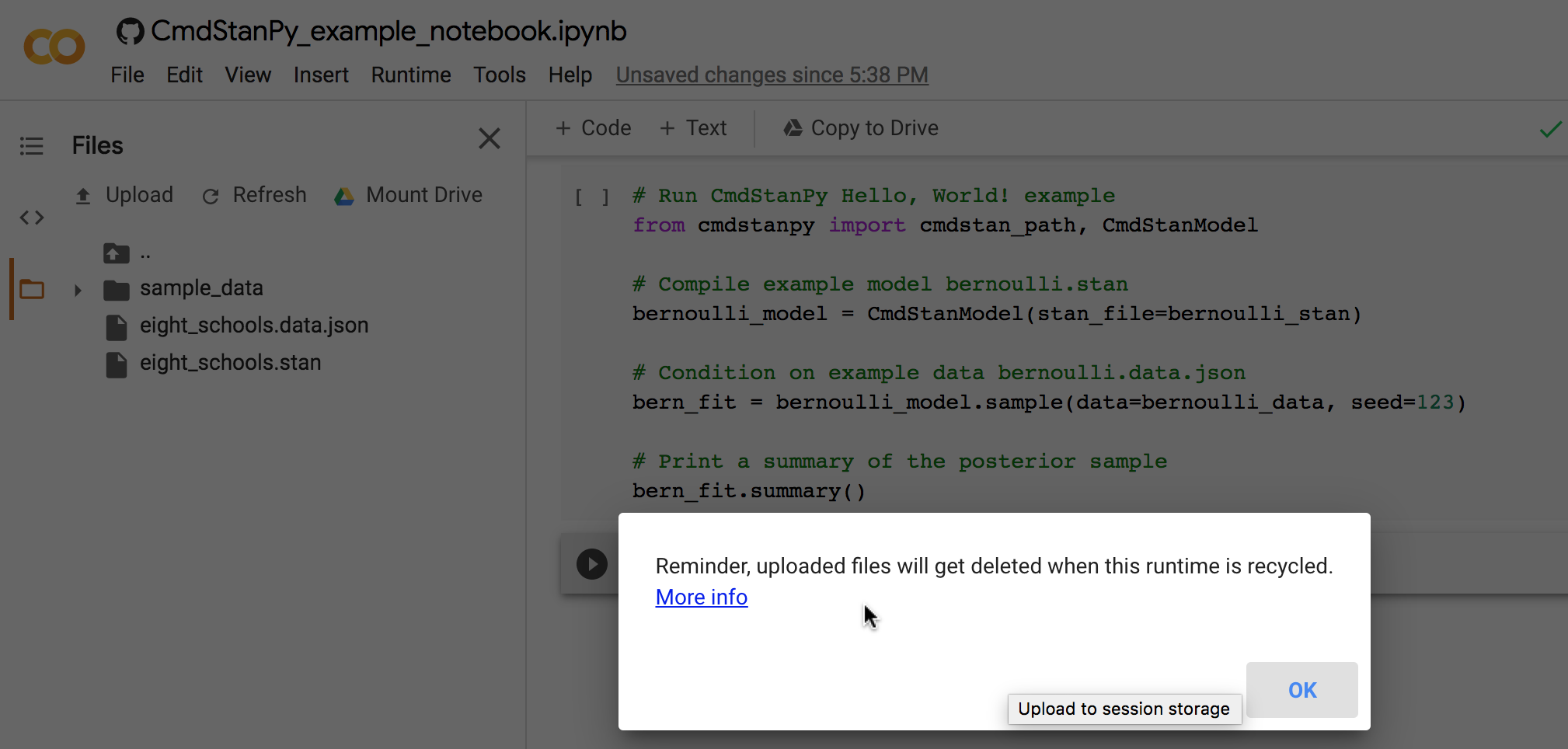Open the File menu
Screen dimensions: 1568x749
[127, 75]
